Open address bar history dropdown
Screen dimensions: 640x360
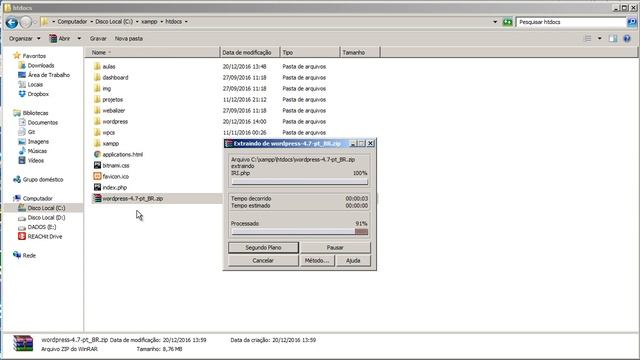pyautogui.click(x=495, y=22)
